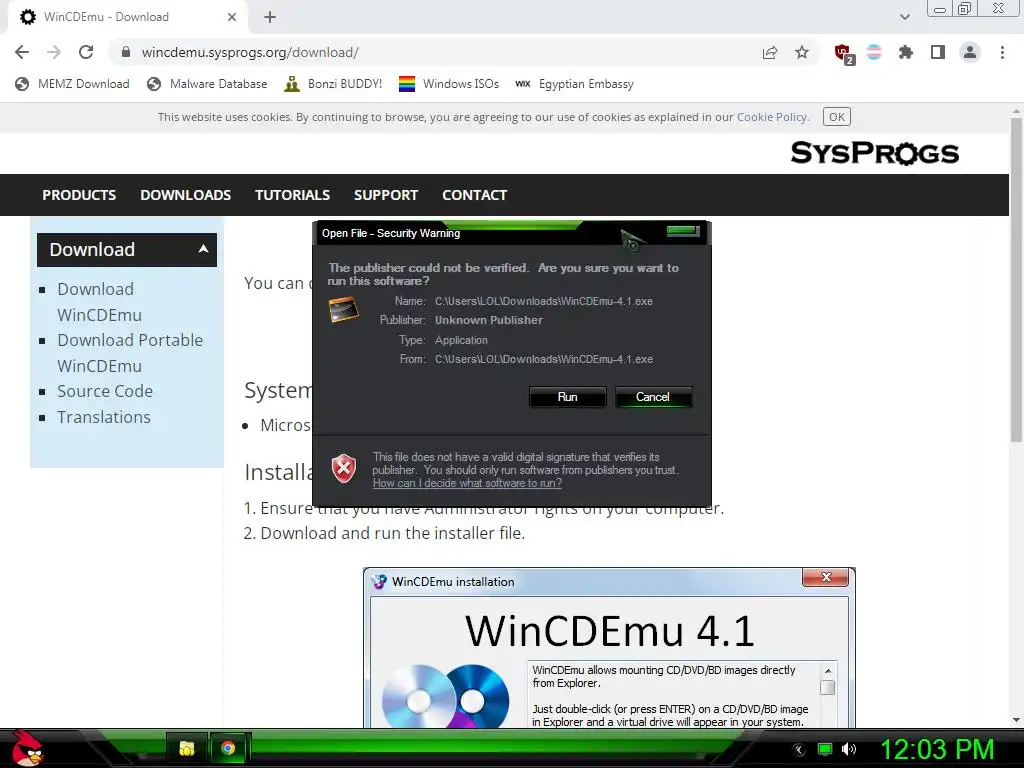This screenshot has height=768, width=1024.
Task: Select the WinCDEmu - Download tab
Action: 128,17
